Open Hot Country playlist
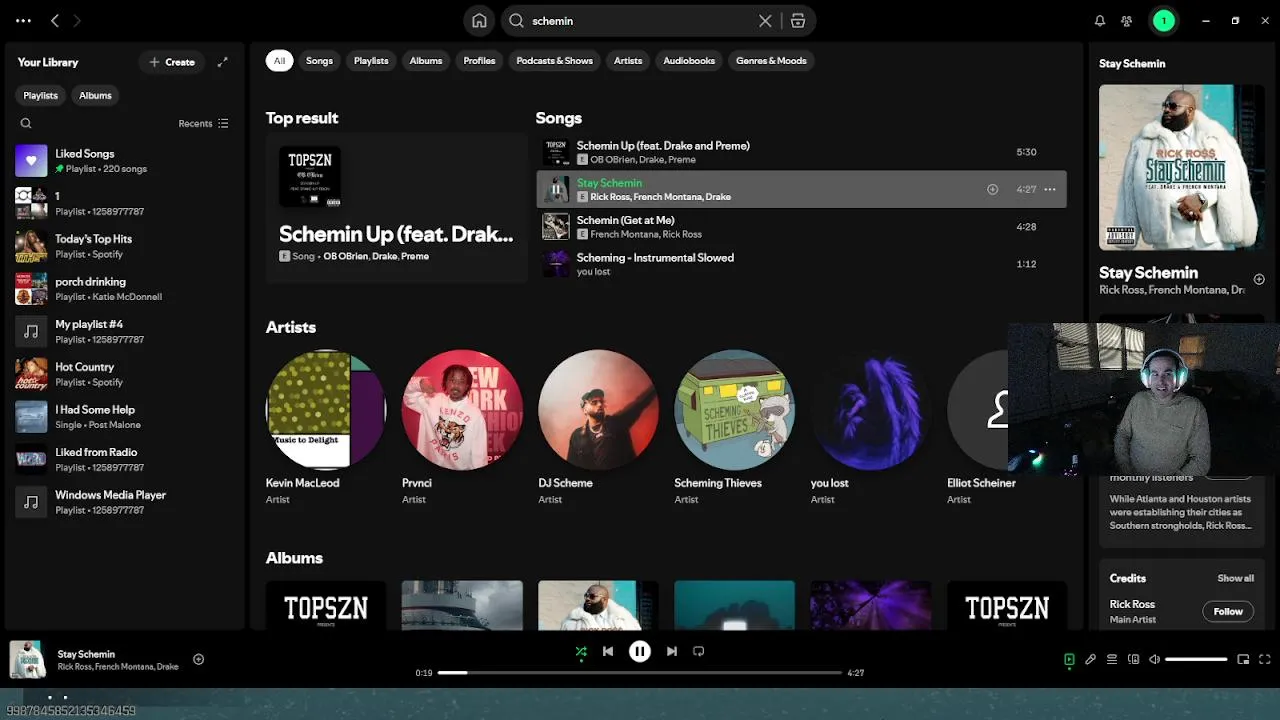This screenshot has width=1280, height=720. [x=124, y=374]
